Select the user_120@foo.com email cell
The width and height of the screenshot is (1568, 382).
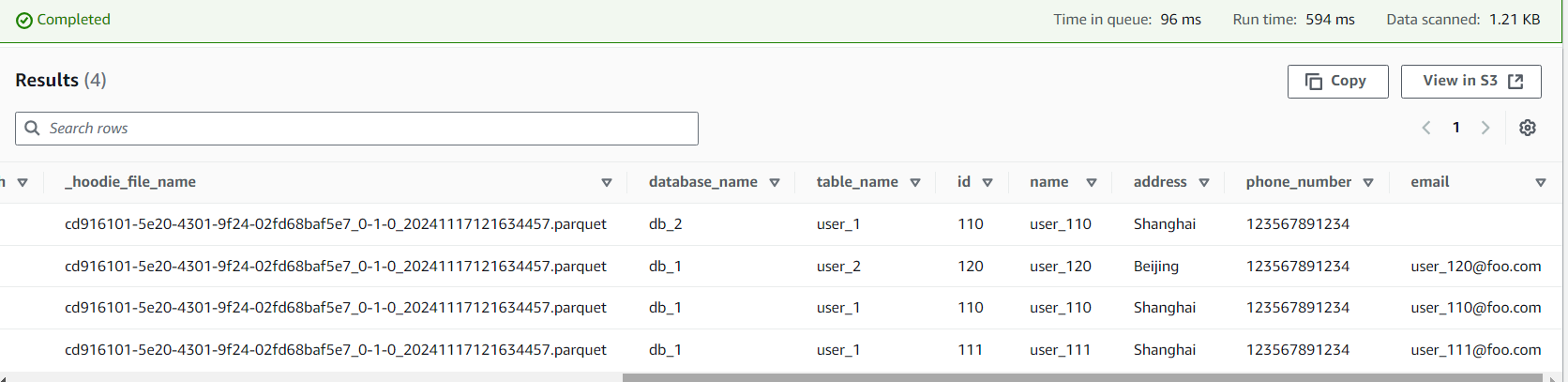pos(1475,267)
